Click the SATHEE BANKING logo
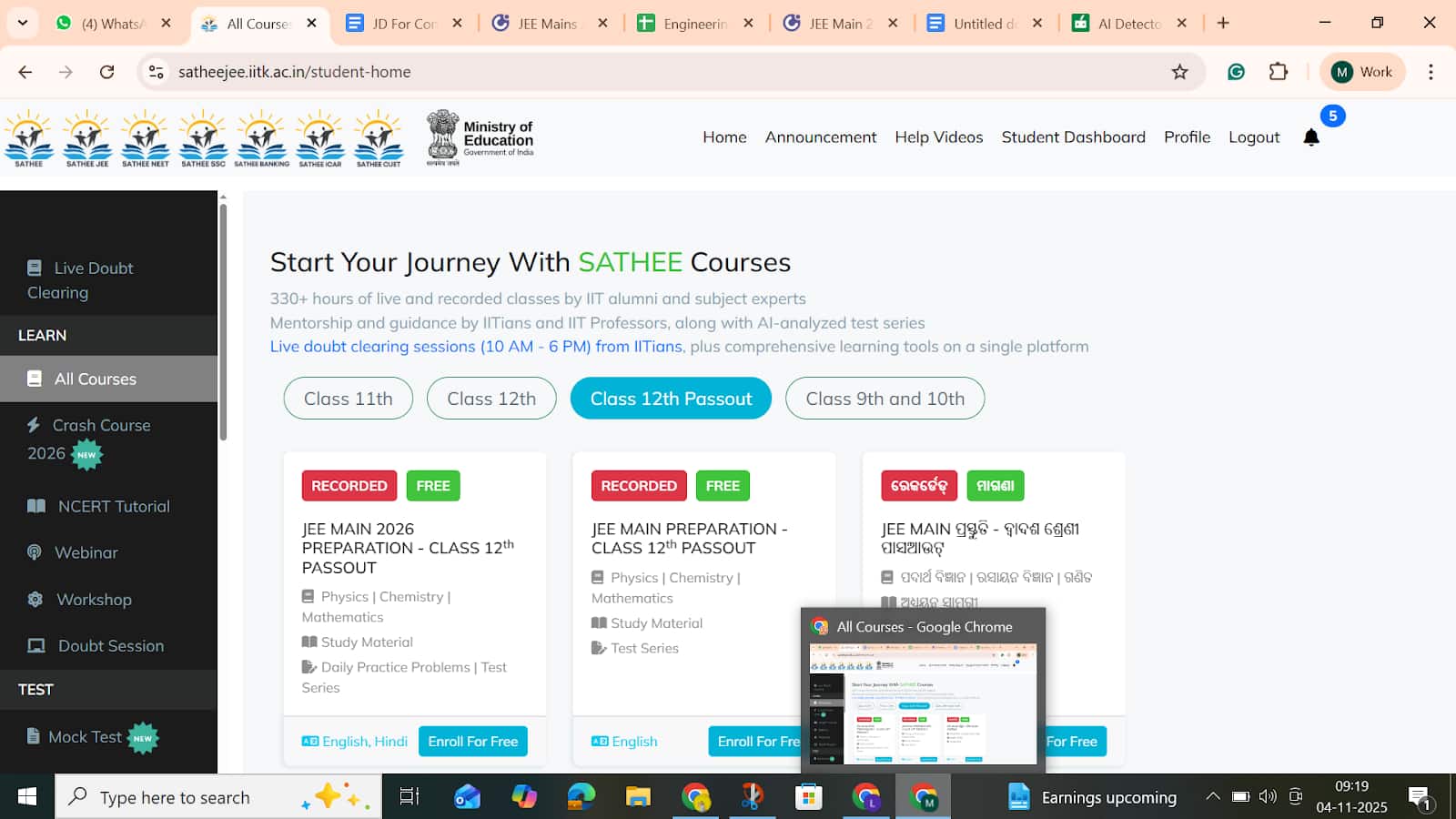This screenshot has height=819, width=1456. [262, 138]
